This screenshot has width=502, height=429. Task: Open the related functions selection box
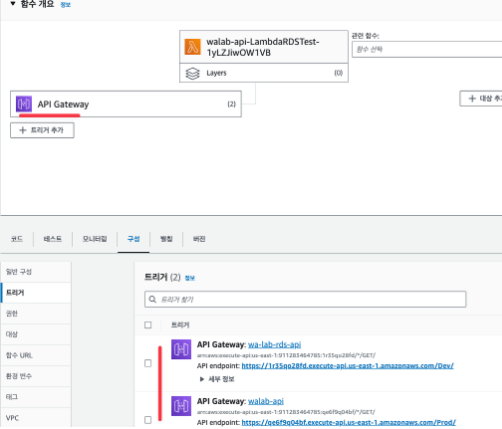click(427, 49)
